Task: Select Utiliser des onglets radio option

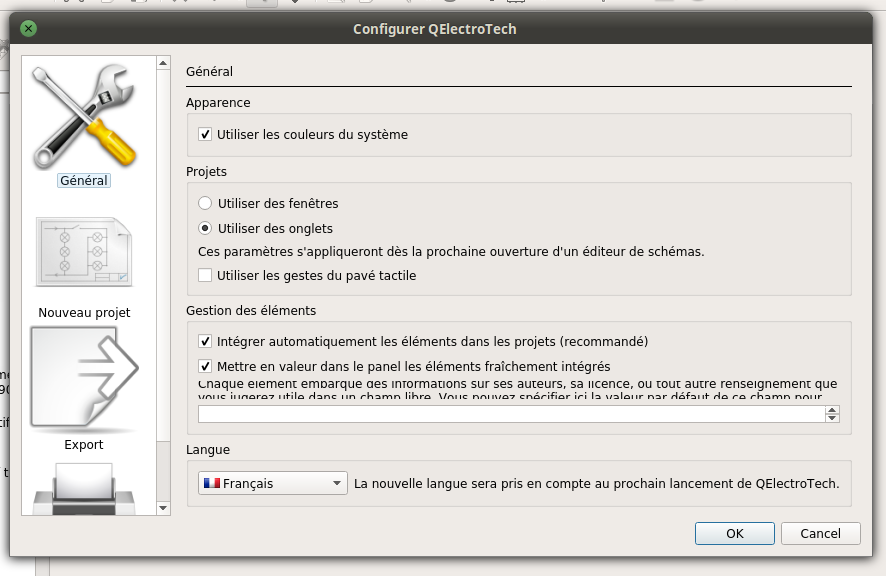Action: pos(205,228)
